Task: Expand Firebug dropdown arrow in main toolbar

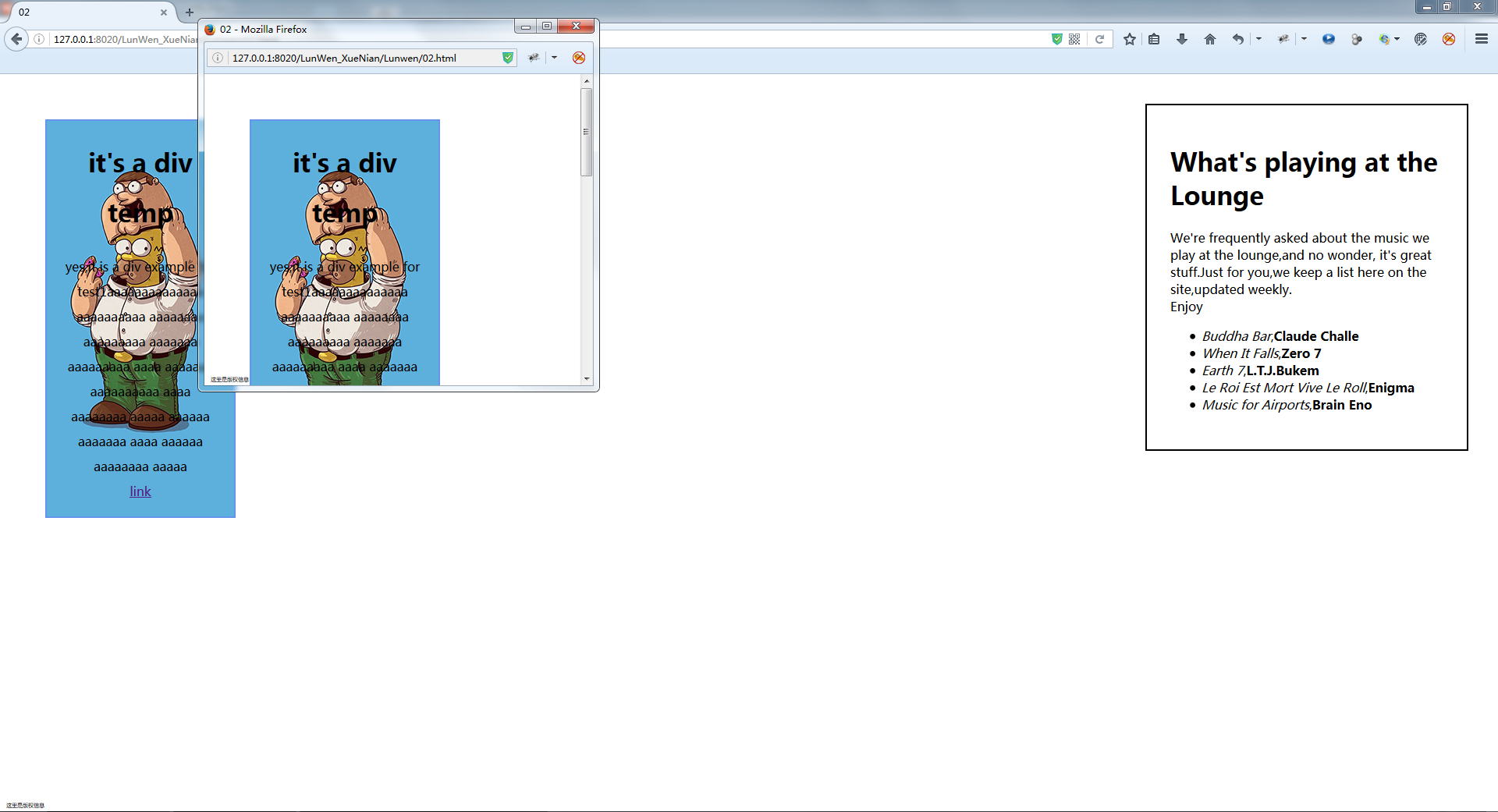Action: point(1304,39)
